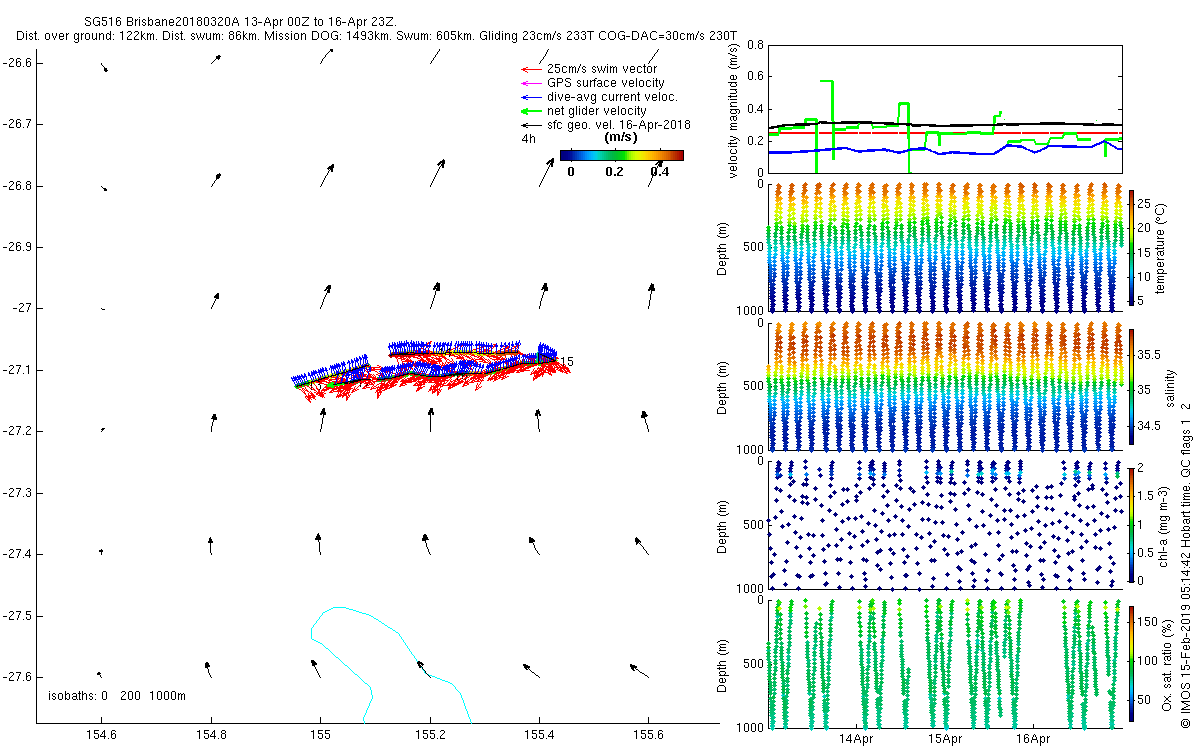Image resolution: width=1200 pixels, height=750 pixels.
Task: Click the tallest green spike in velocity plot
Action: coord(826,82)
